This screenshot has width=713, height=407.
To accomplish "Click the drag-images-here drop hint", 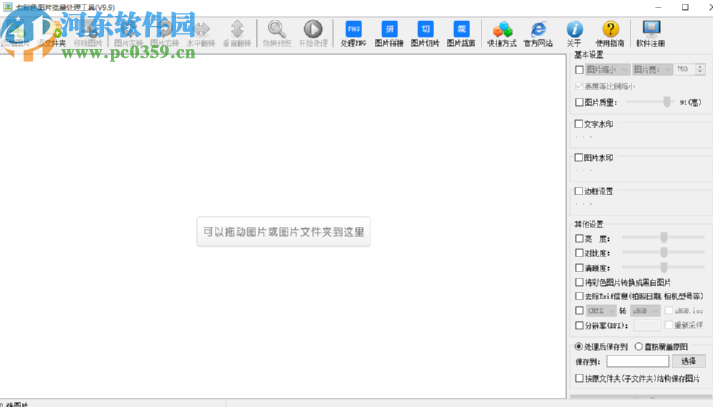I will [x=284, y=232].
